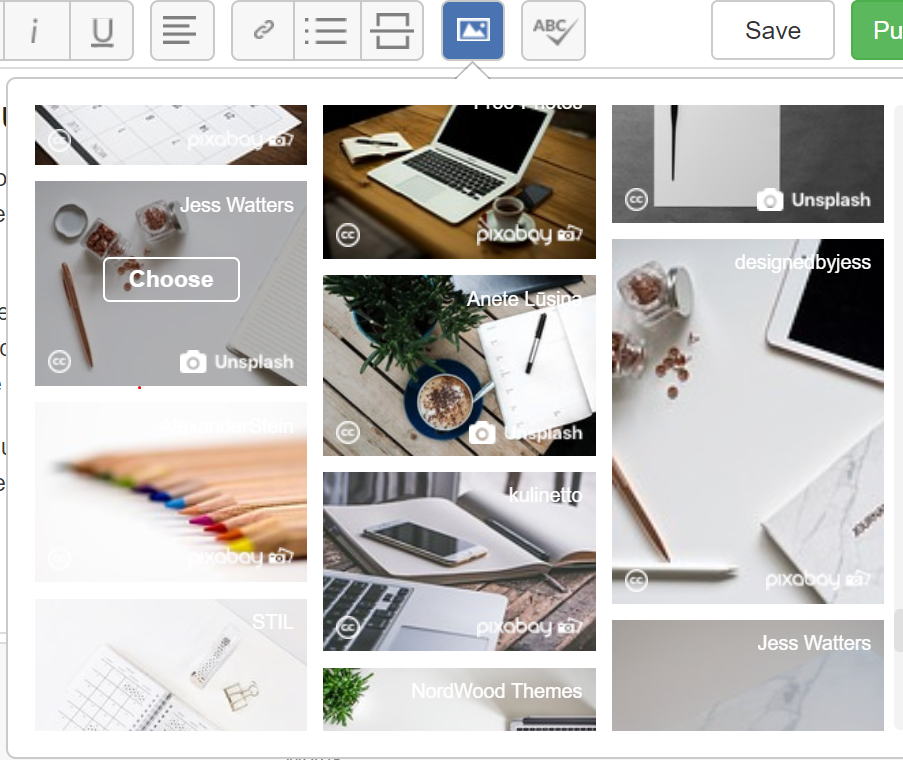Select the Jess Watters marble photo
Viewport: 903px width, 760px height.
748,675
